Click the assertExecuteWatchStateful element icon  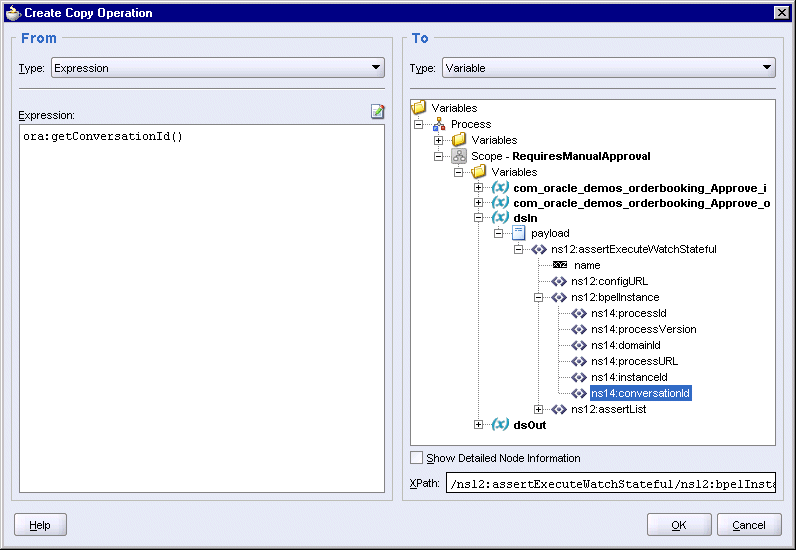[539, 249]
